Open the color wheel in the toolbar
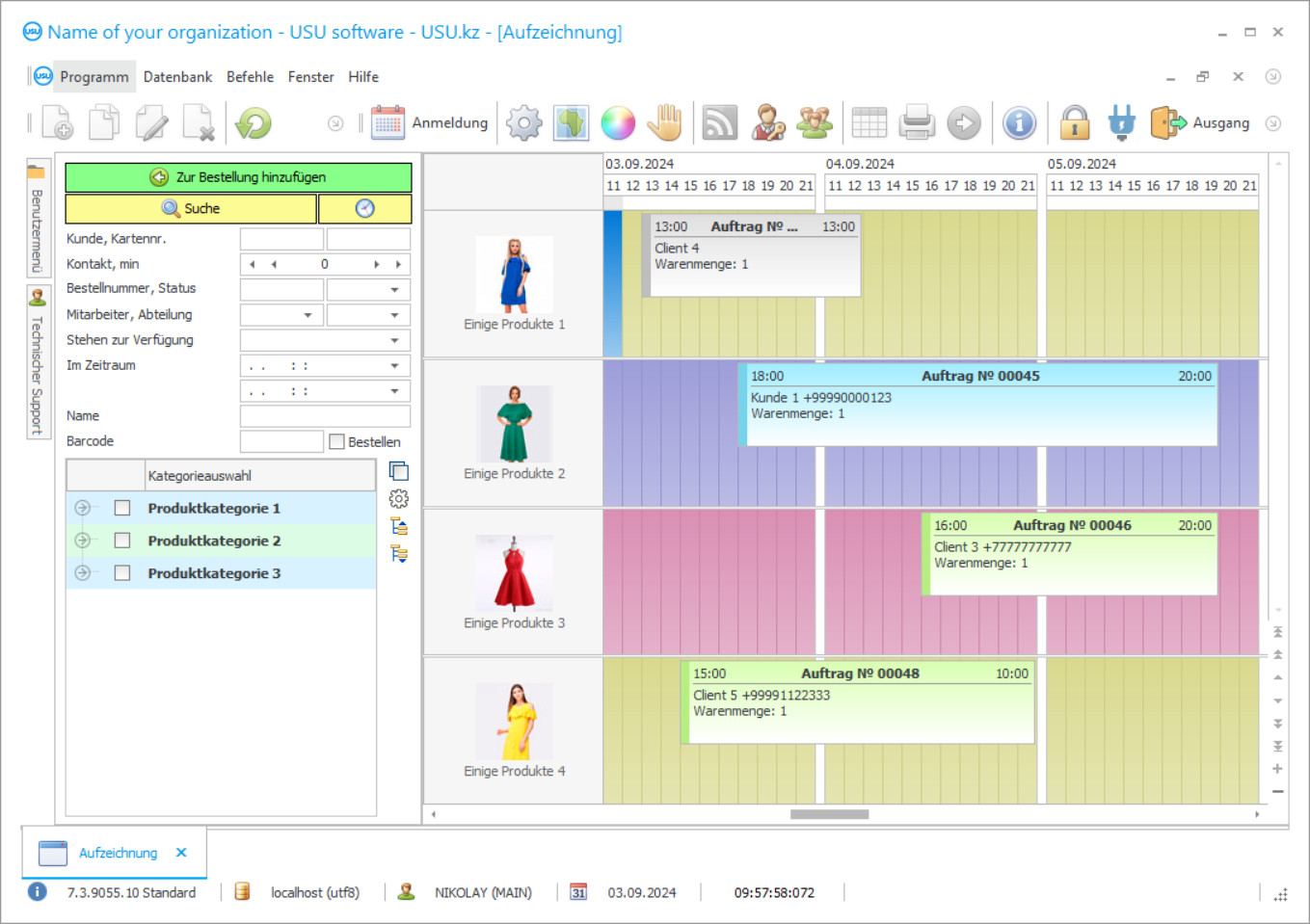The width and height of the screenshot is (1310, 924). (x=618, y=122)
